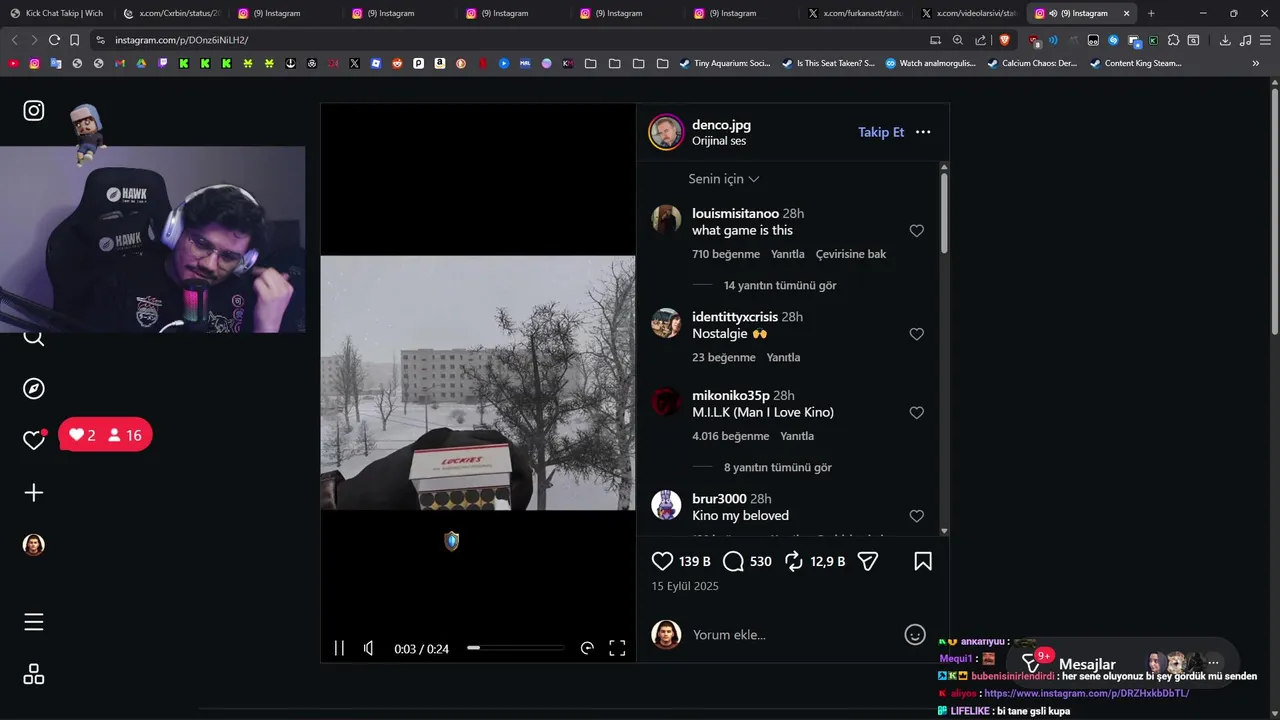Image resolution: width=1280 pixels, height=720 pixels.
Task: Toggle video loop icon in player
Action: 587,648
